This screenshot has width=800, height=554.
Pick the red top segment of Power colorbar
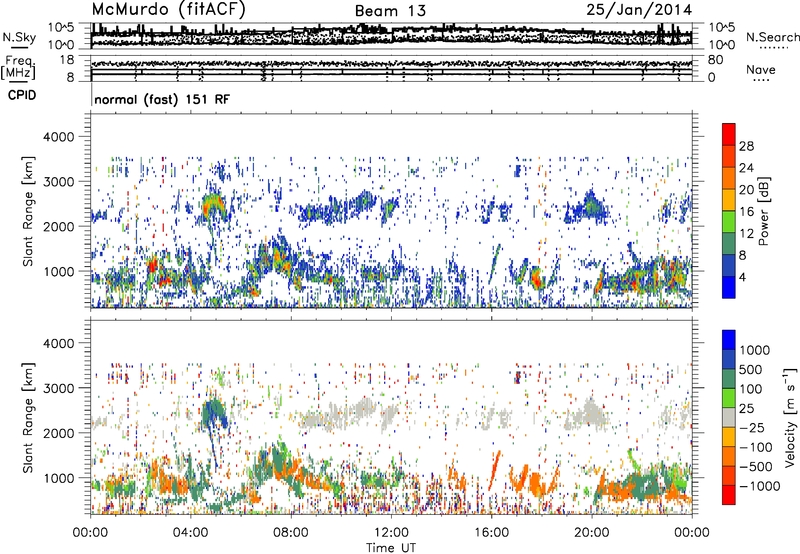click(x=729, y=134)
